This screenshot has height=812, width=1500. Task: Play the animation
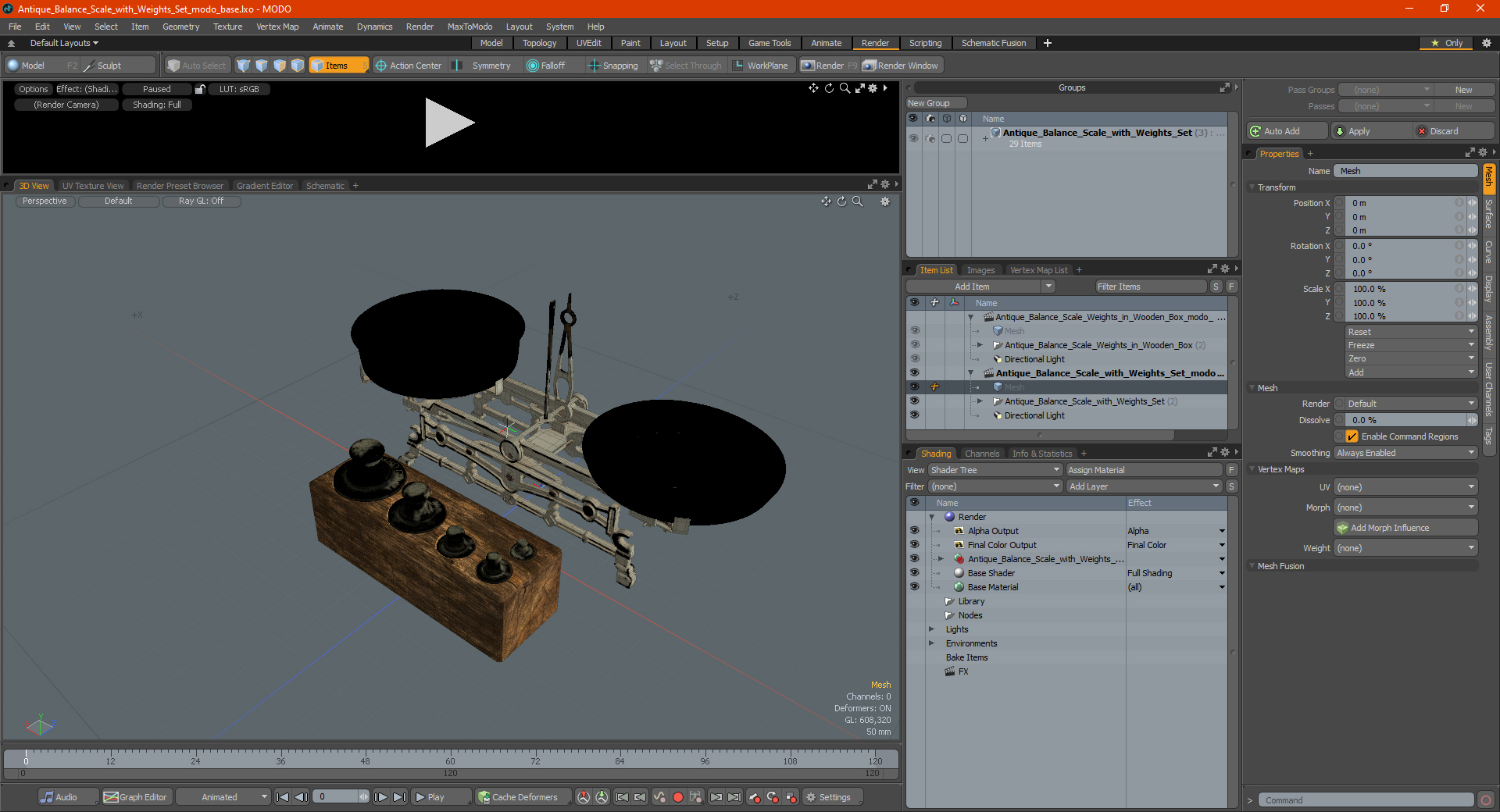tap(440, 797)
